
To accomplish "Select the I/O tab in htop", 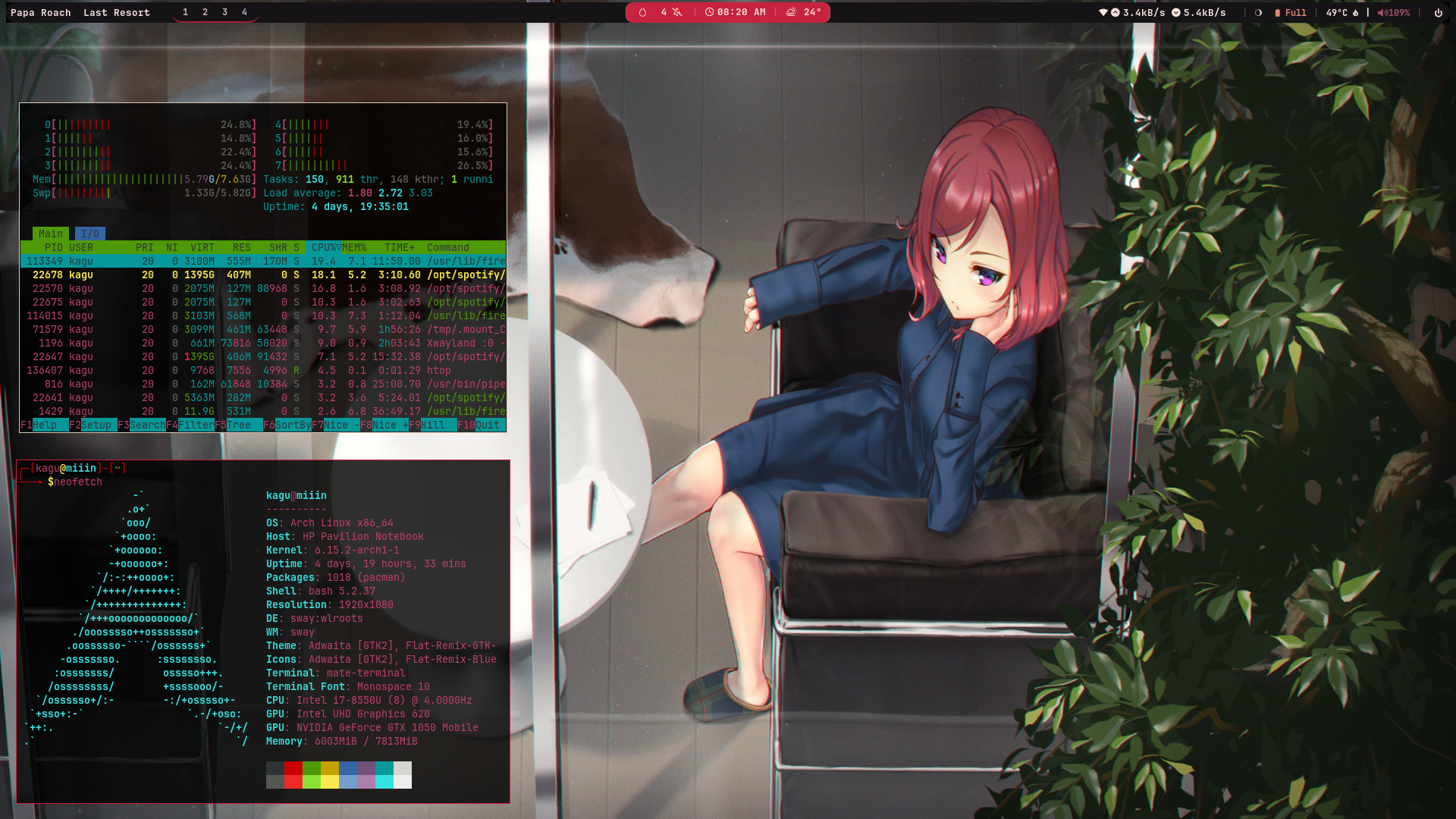I will coord(90,234).
